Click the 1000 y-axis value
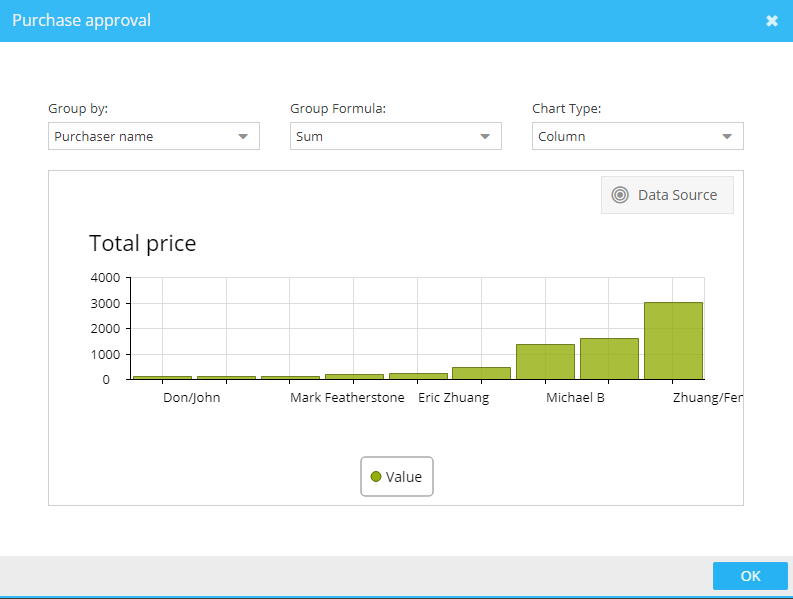 tap(105, 355)
